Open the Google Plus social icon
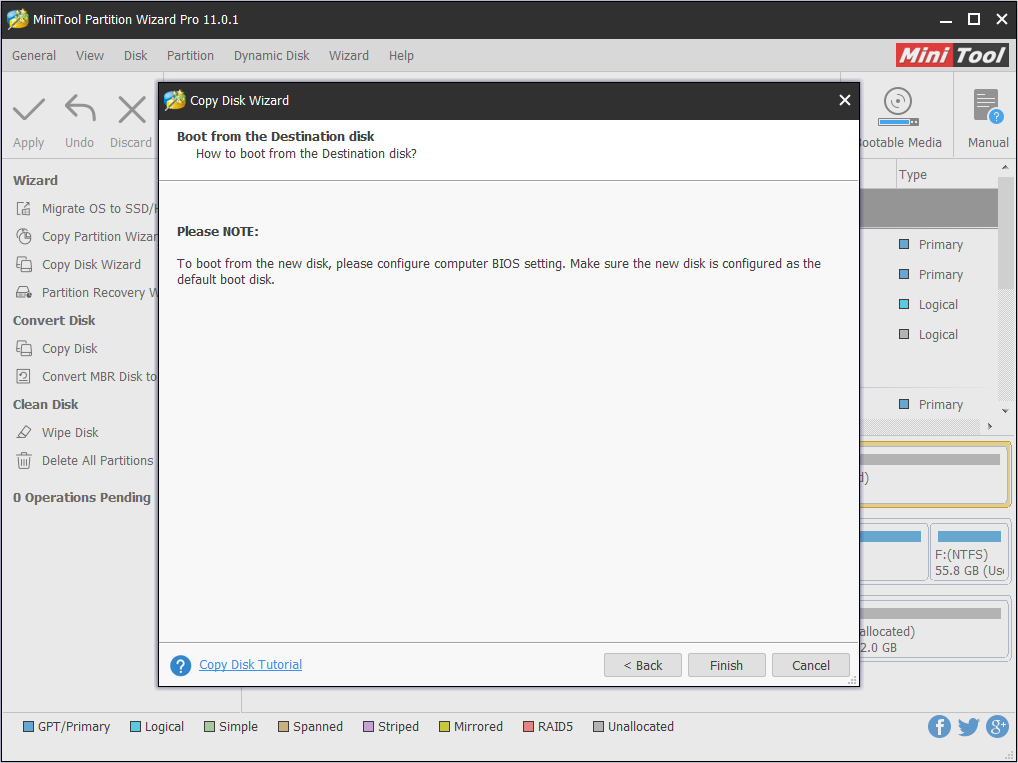 click(x=997, y=727)
